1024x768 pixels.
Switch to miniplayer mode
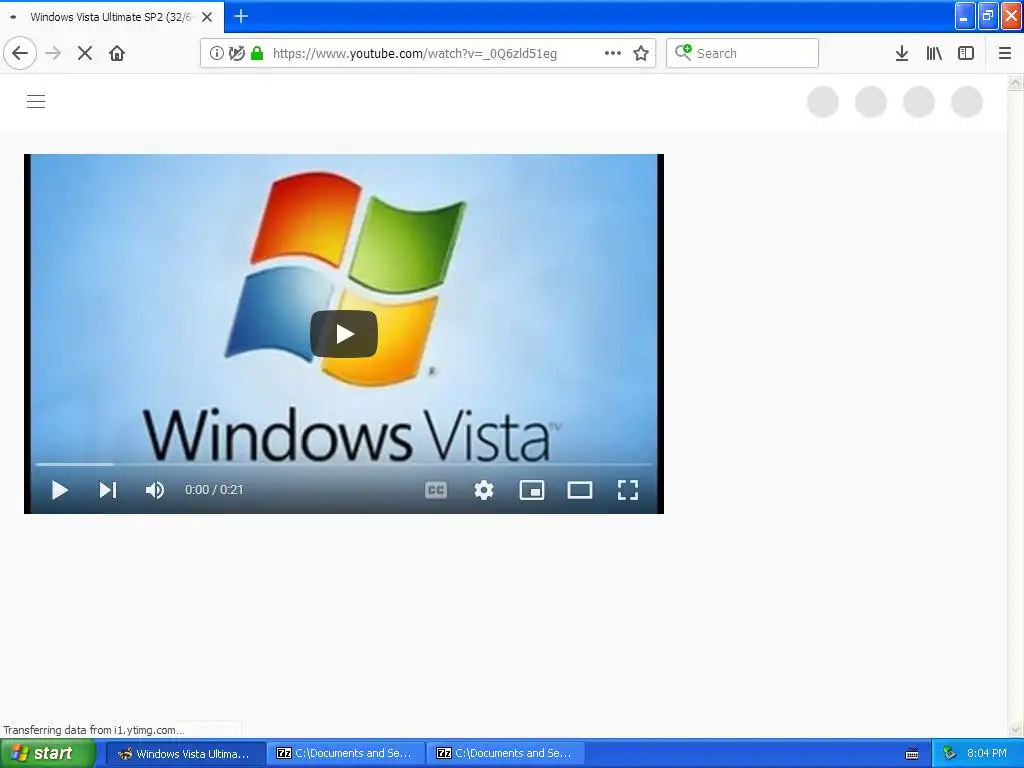pos(532,490)
